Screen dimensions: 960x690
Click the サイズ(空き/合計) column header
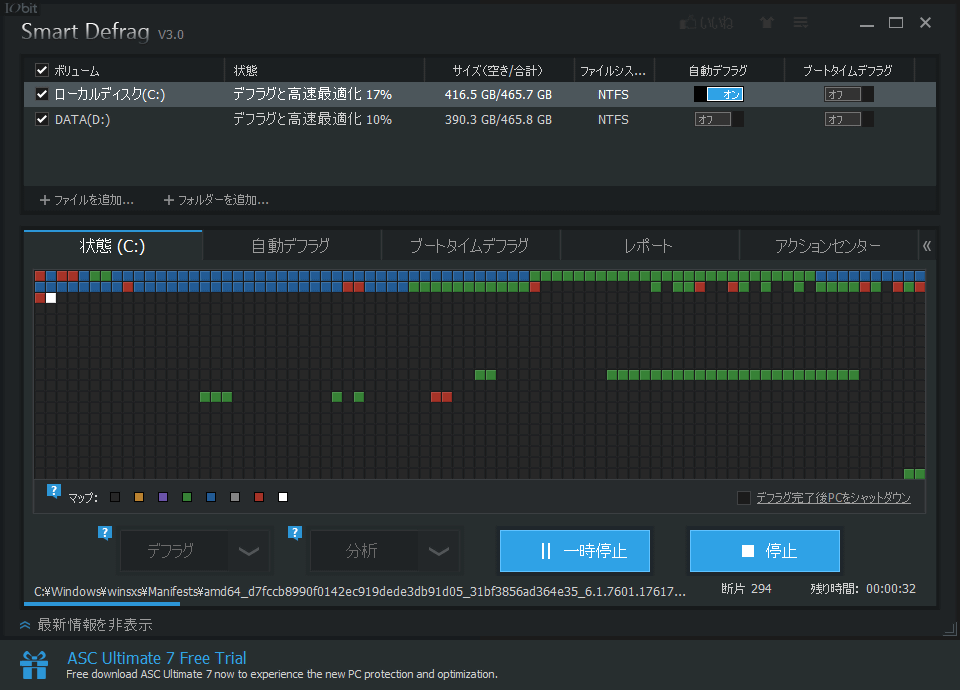498,70
